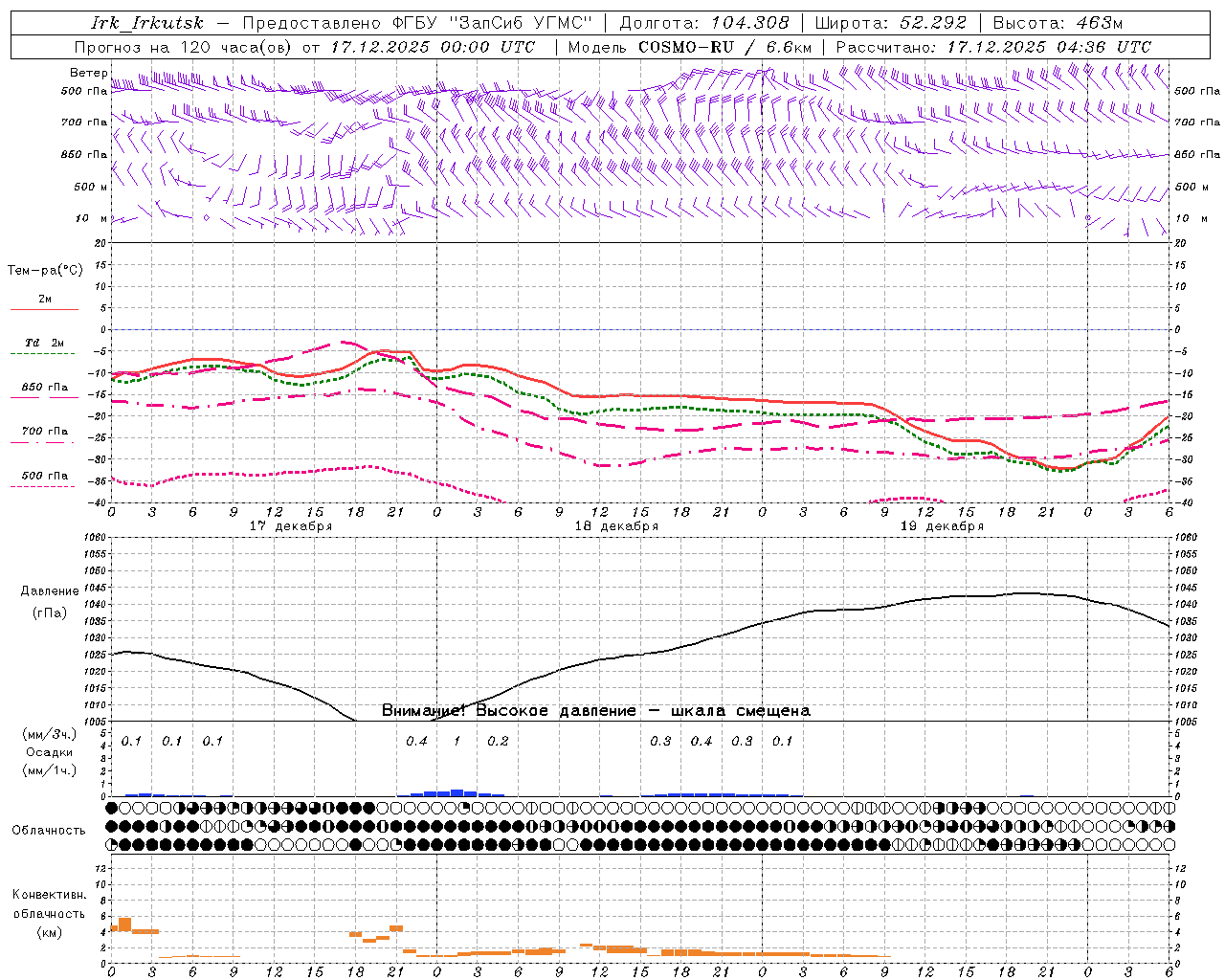The image size is (1225, 980).
Task: Click the 'Широта: 52.292' header value
Action: coord(891,23)
